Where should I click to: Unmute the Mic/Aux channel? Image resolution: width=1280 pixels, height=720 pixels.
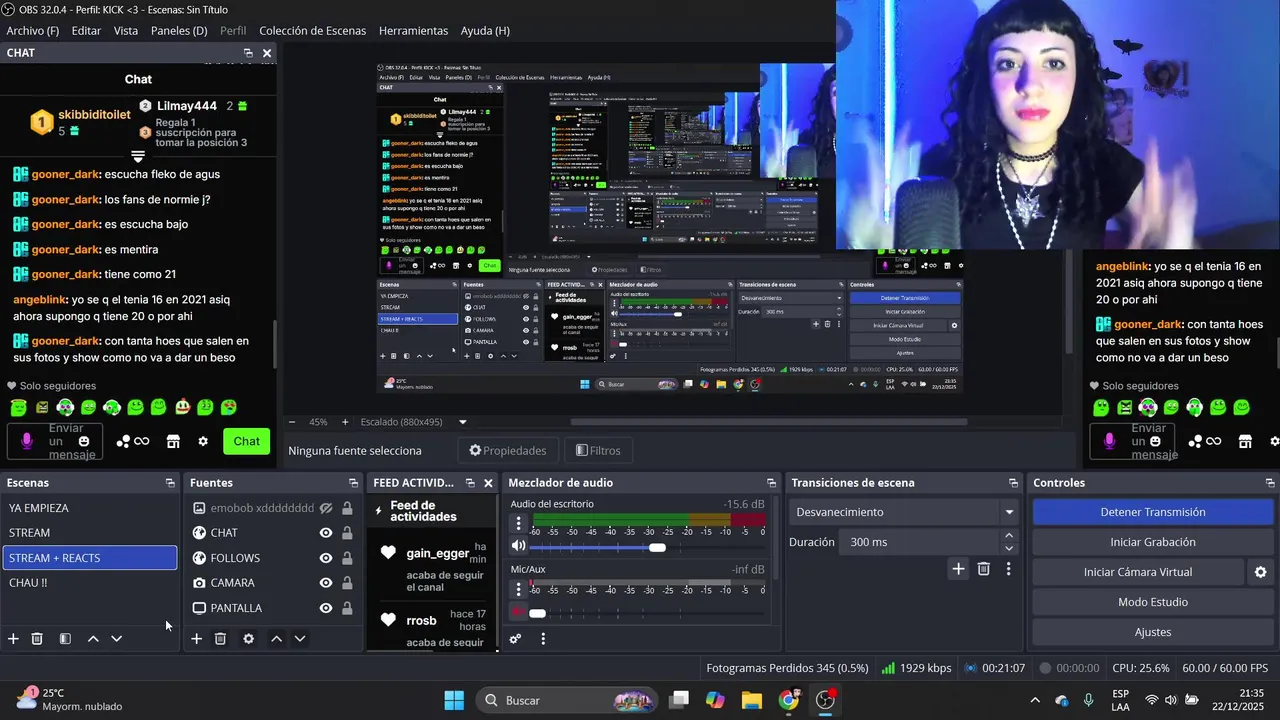pyautogui.click(x=518, y=611)
